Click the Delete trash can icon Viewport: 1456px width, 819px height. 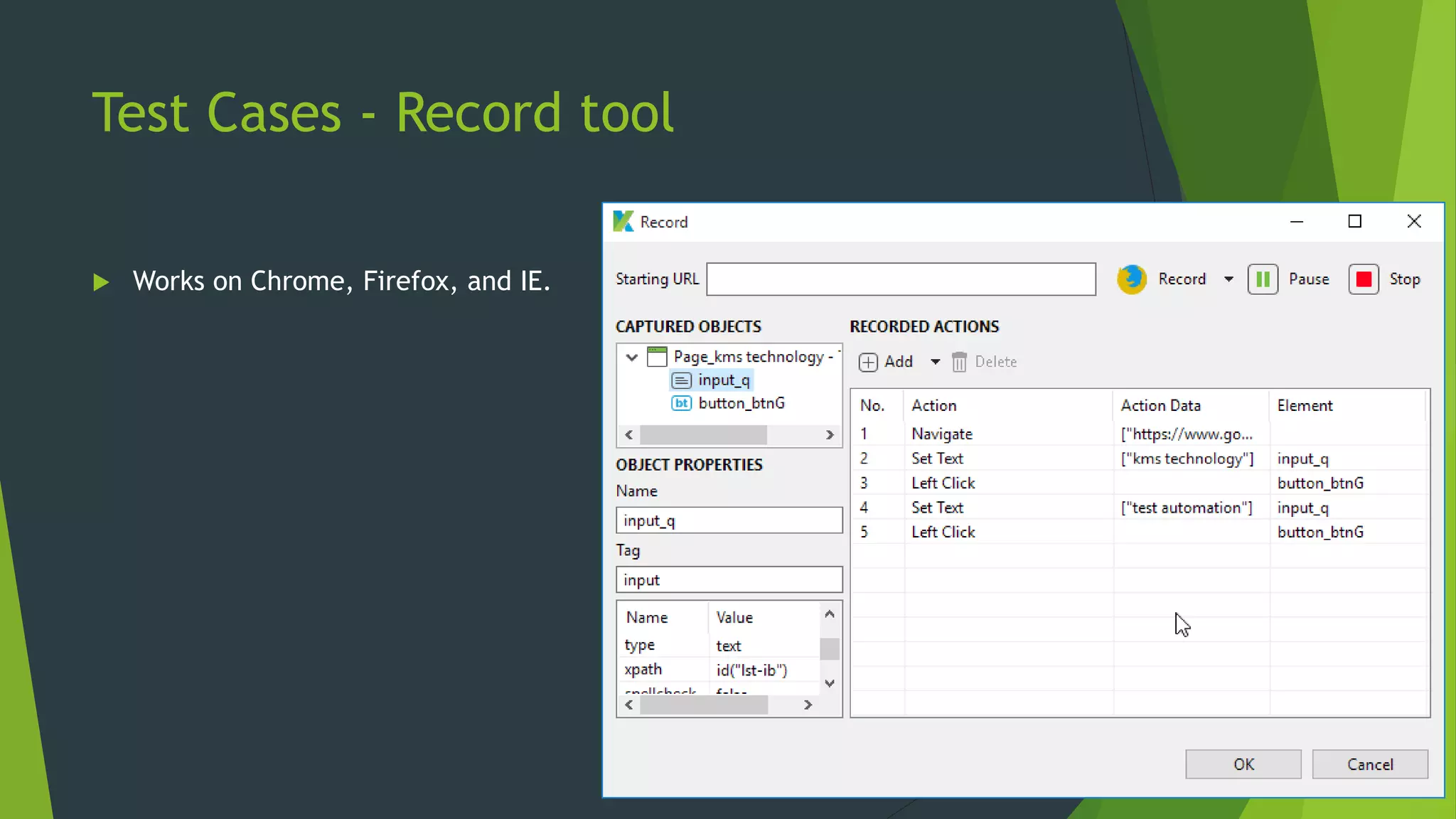[x=959, y=362]
